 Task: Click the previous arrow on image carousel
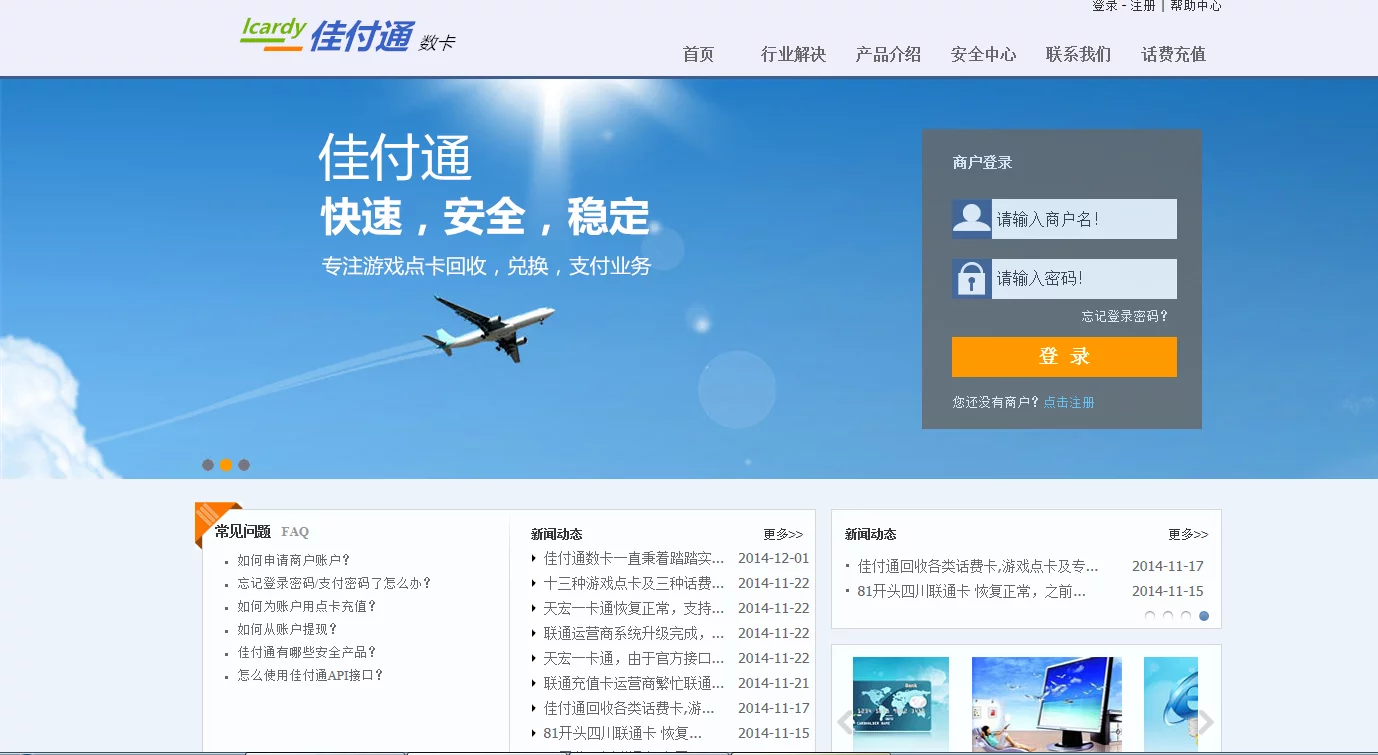point(846,721)
